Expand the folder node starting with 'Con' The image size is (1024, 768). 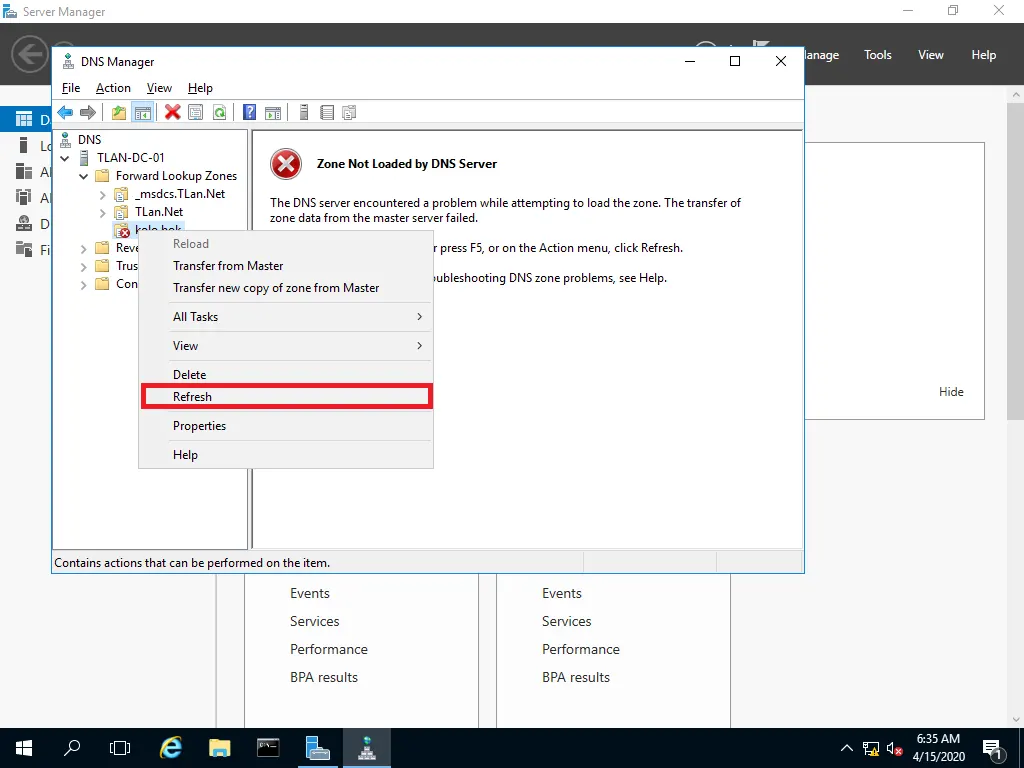point(84,285)
